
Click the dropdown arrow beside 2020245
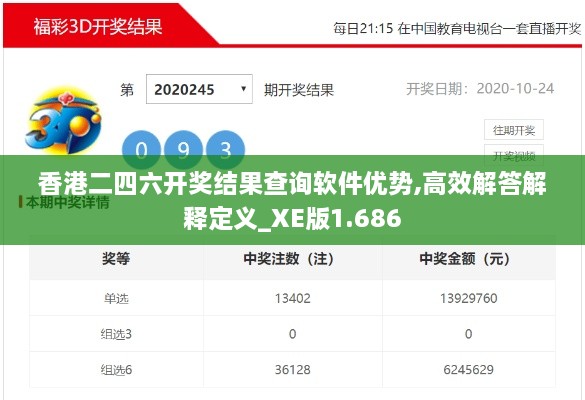244,89
